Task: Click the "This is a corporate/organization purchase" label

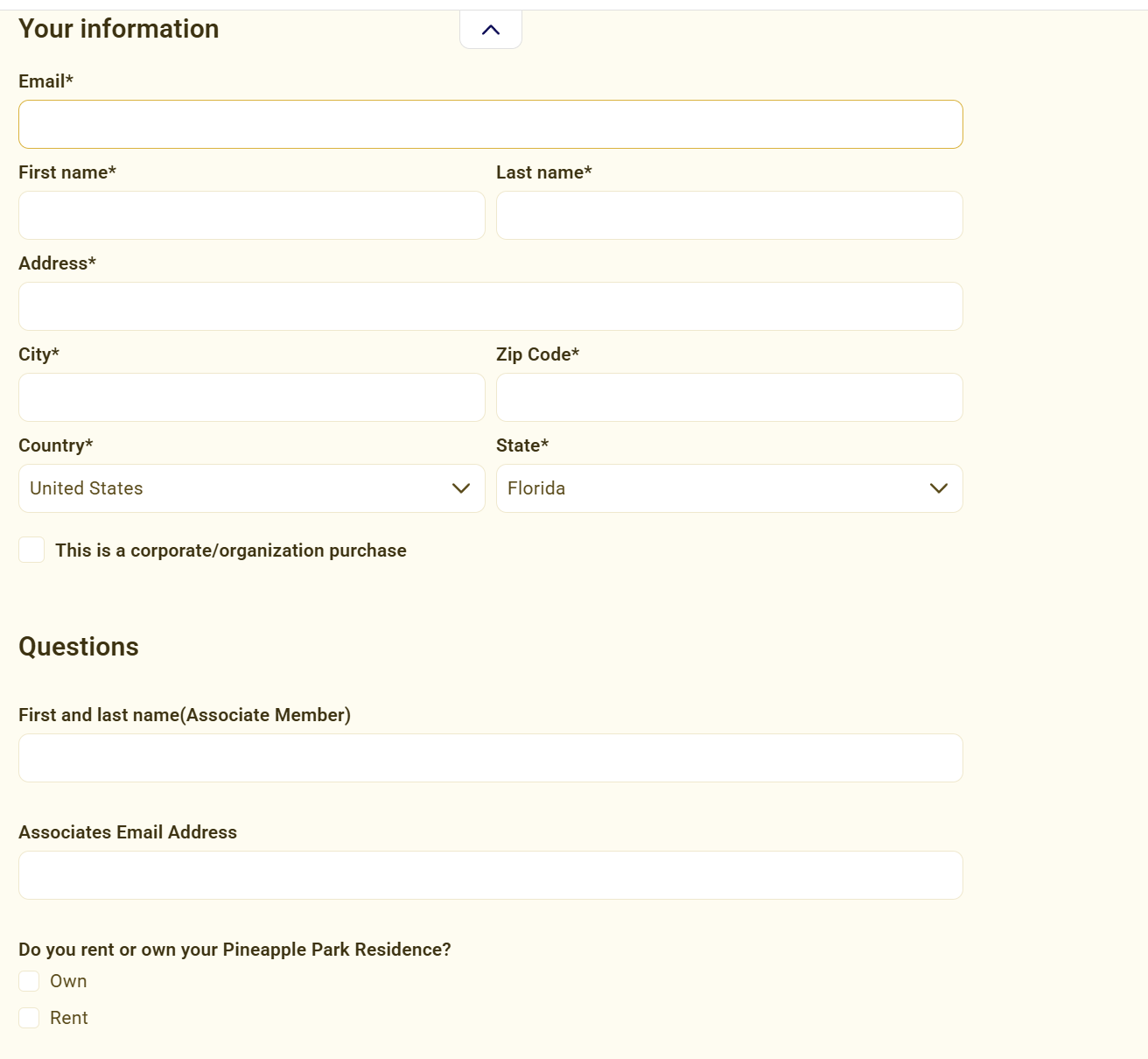Action: click(231, 551)
